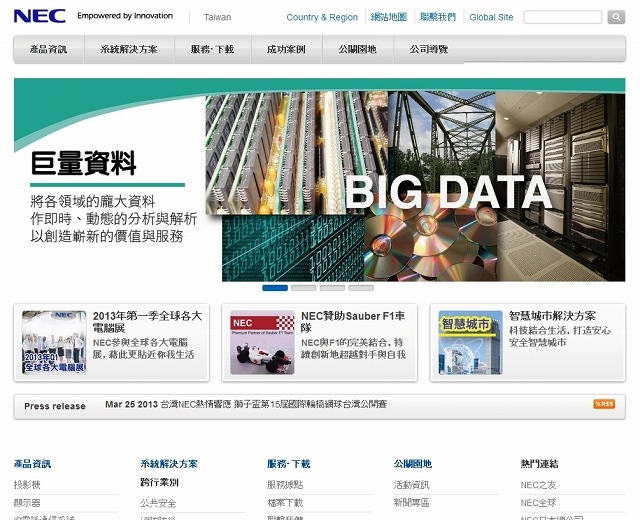Viewport: 640px width, 520px height.
Task: Click the orange RSS feed icon
Action: pos(604,404)
